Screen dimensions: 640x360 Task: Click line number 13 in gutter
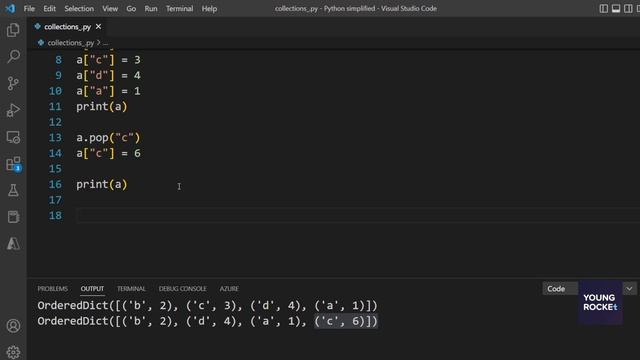[55, 138]
